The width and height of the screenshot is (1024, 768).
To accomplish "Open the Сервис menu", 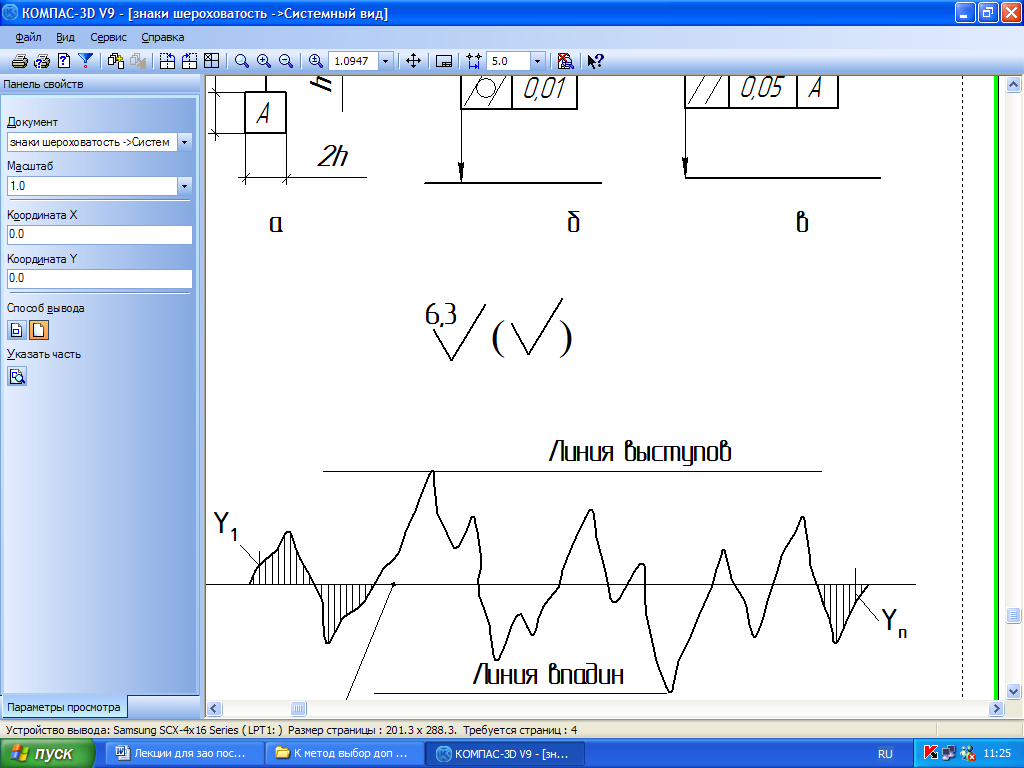I will point(108,37).
